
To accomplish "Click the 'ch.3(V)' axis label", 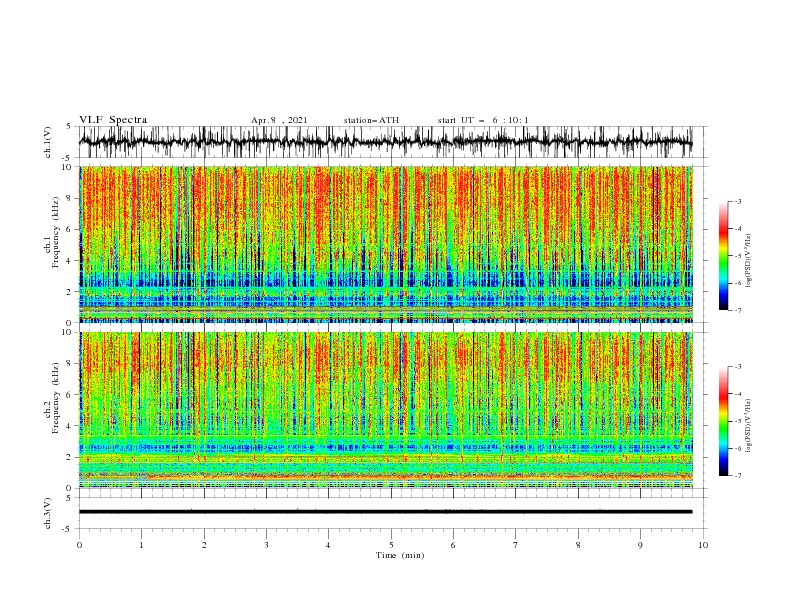I will (48, 513).
